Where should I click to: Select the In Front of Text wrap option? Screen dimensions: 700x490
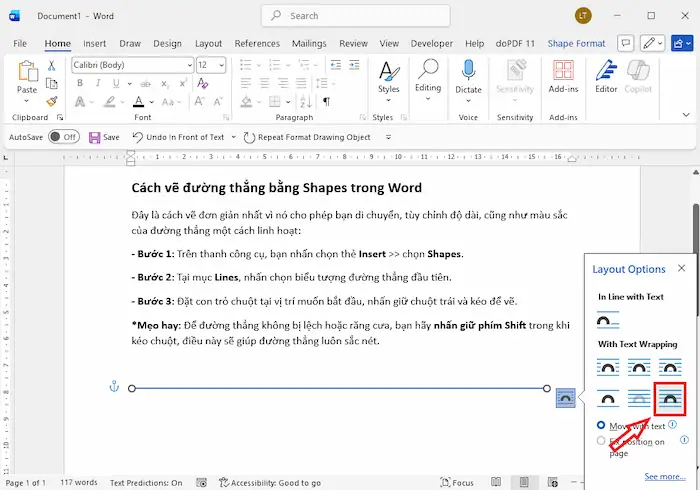coord(670,398)
